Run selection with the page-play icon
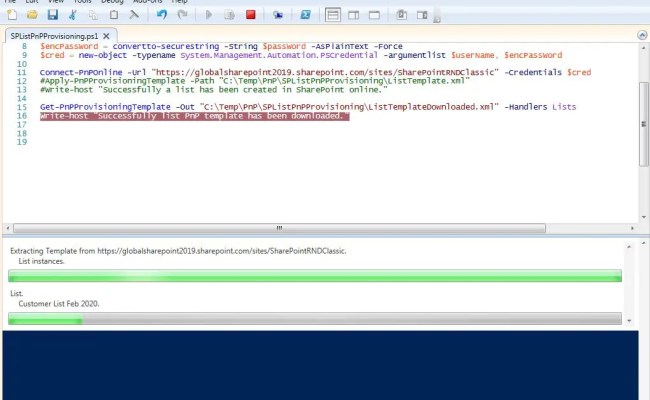This screenshot has width=650, height=400. tap(229, 15)
